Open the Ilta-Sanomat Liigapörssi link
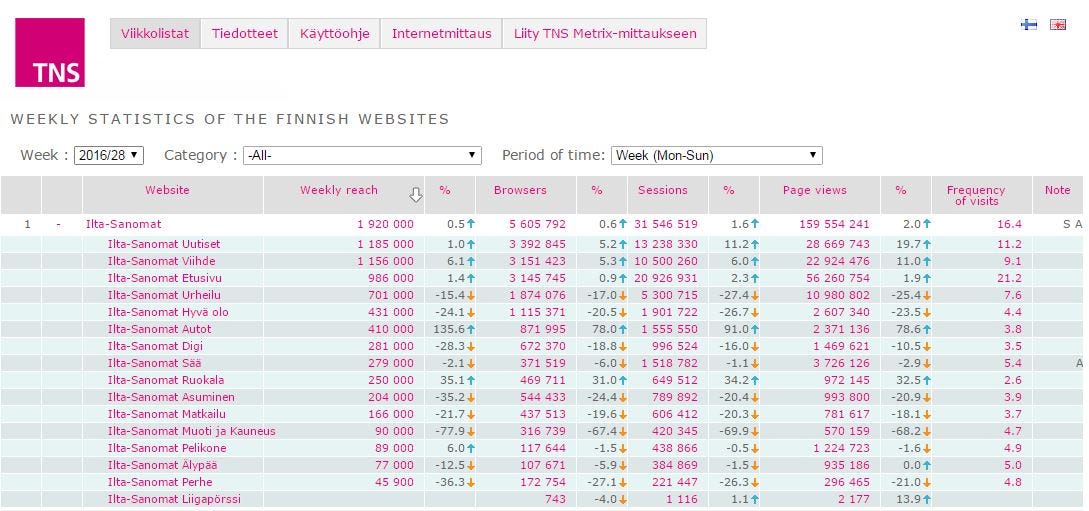 tap(174, 499)
